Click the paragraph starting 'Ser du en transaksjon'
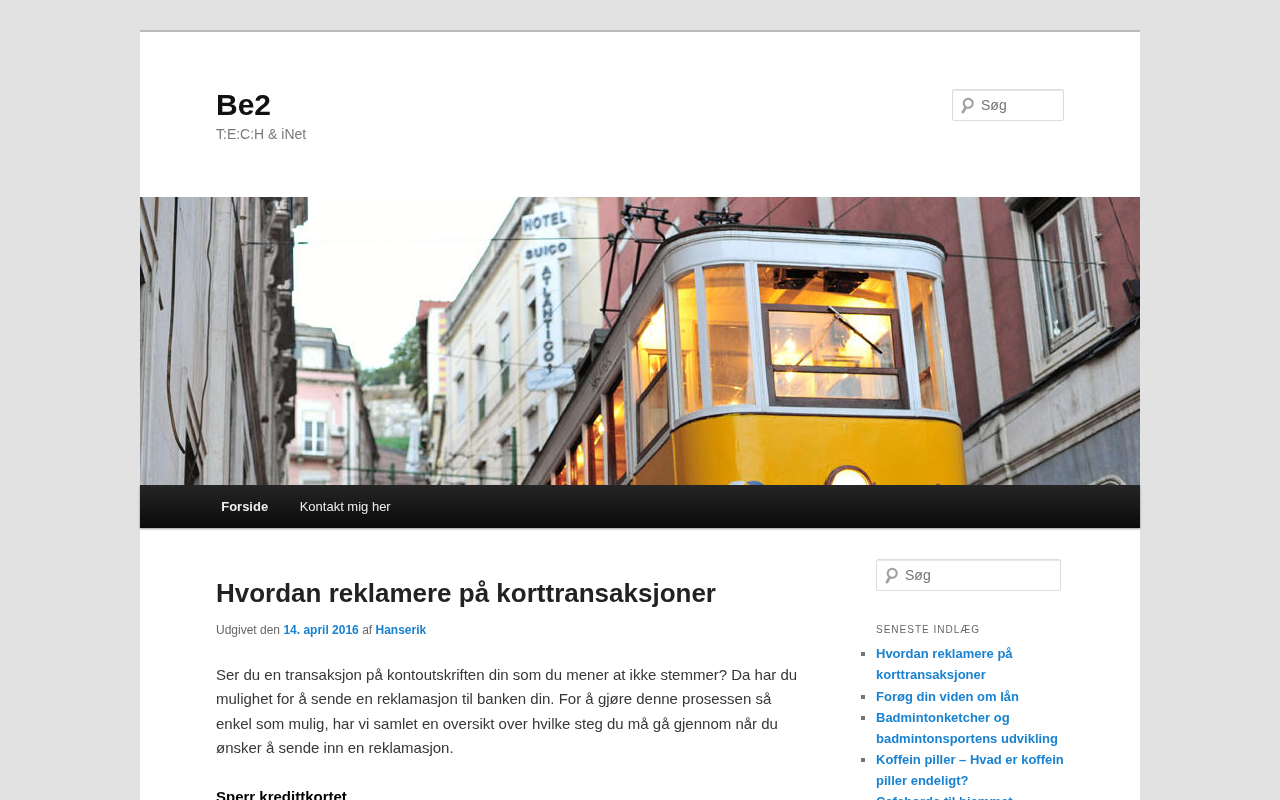Screen dimensions: 1280x800 (507, 711)
